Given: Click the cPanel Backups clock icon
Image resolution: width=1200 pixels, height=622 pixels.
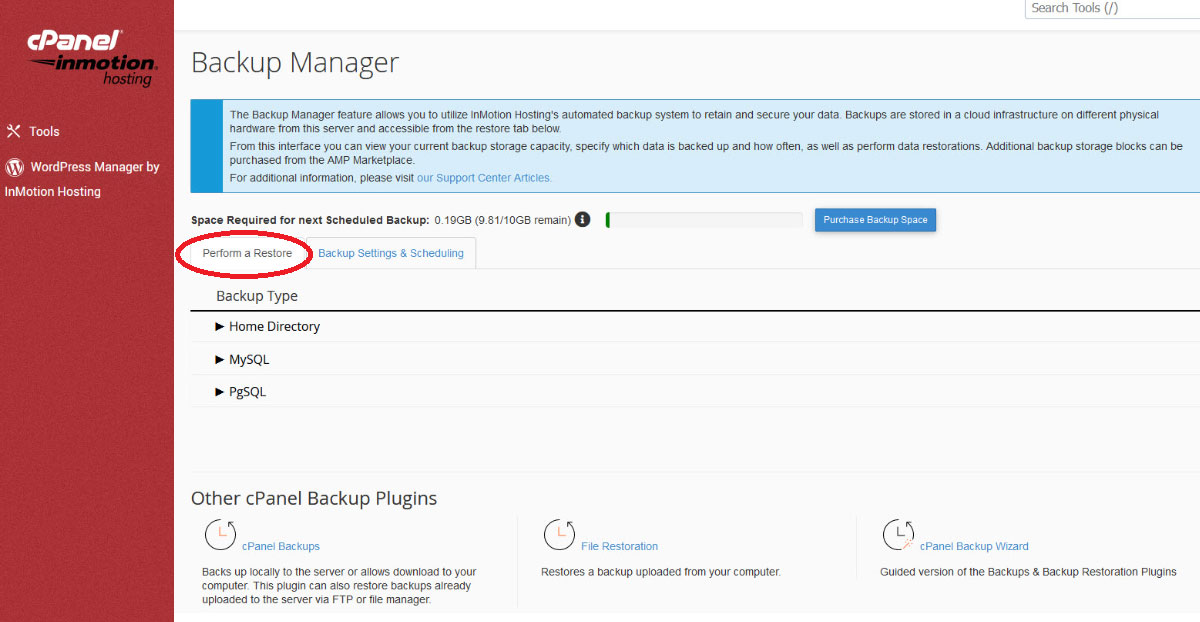Looking at the screenshot, I should (220, 536).
